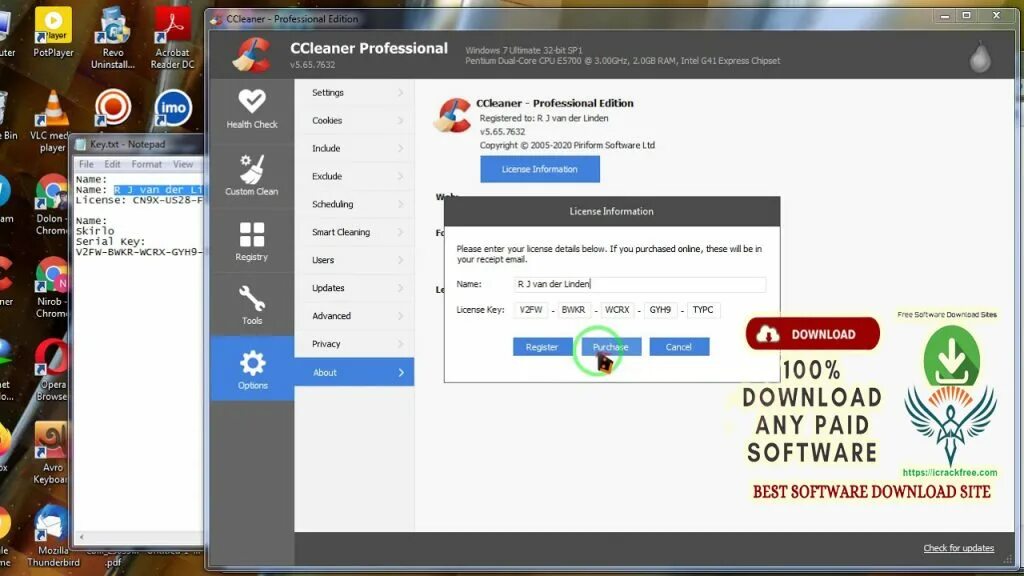
Task: Click the Check for updates link
Action: (x=958, y=548)
